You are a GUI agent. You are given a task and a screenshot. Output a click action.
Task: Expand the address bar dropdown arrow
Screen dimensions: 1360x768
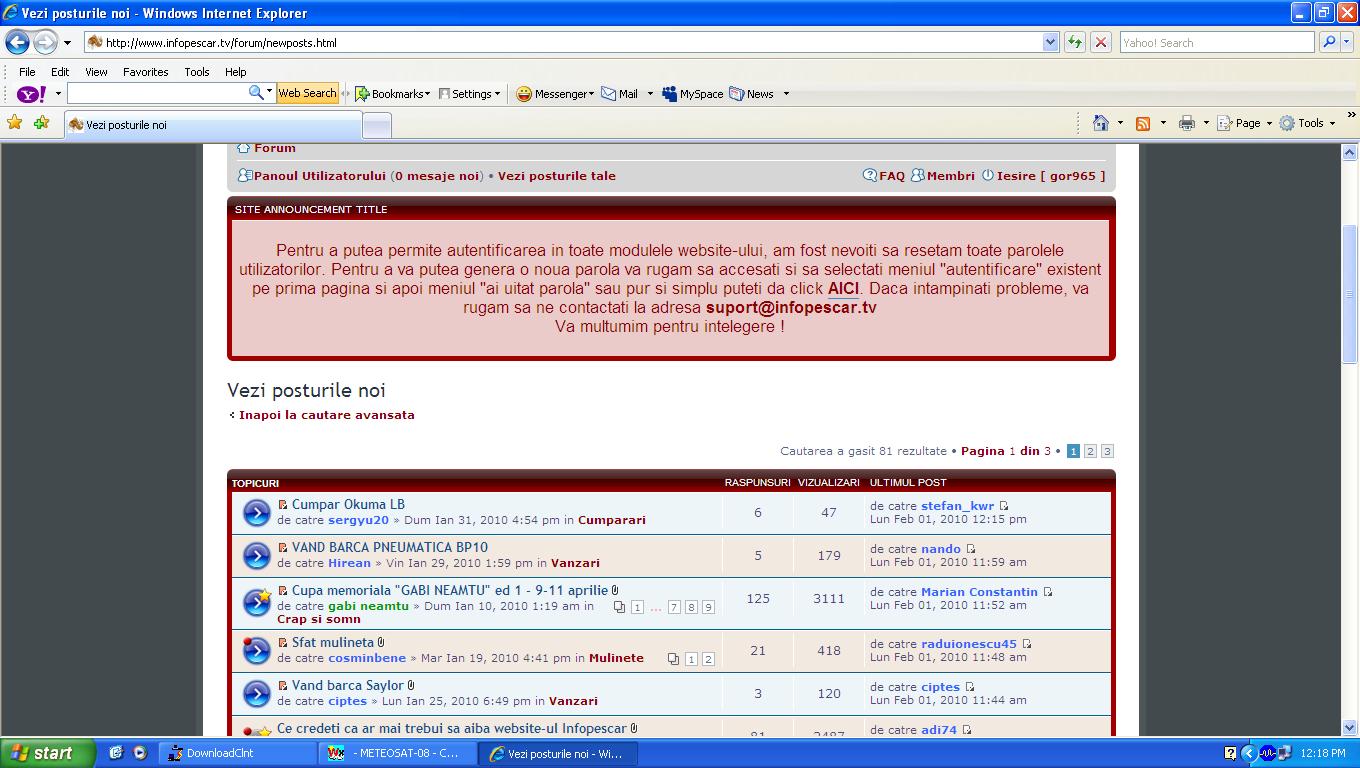coord(1050,42)
